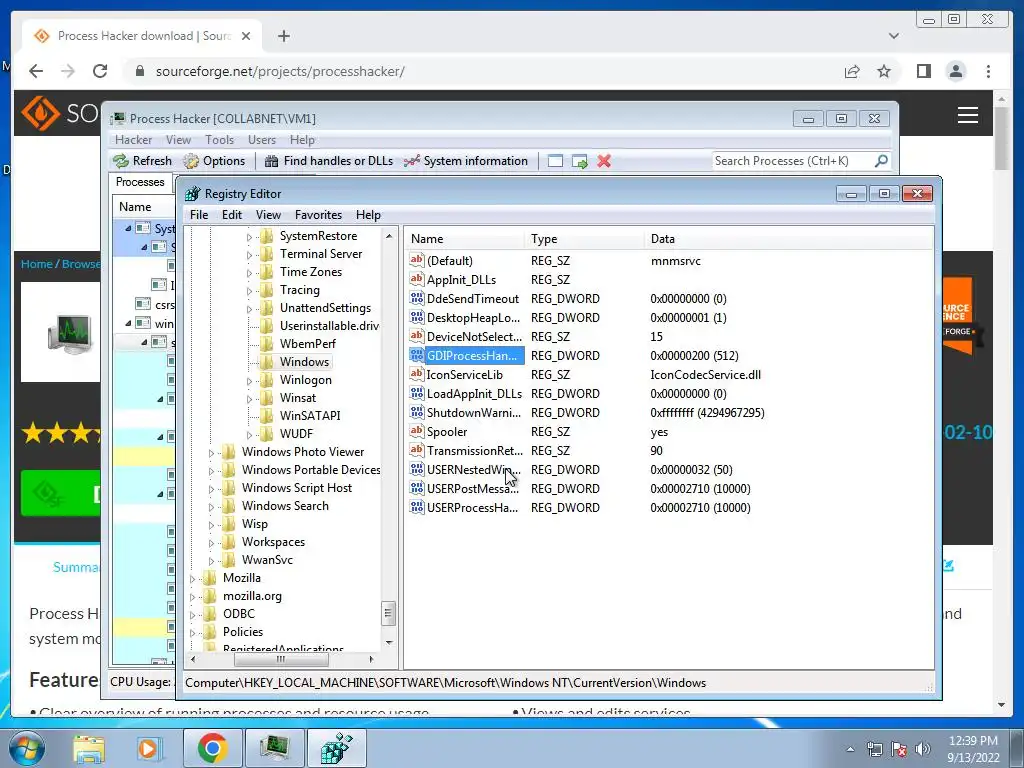Click the IconServiceLib string value icon

pyautogui.click(x=417, y=374)
